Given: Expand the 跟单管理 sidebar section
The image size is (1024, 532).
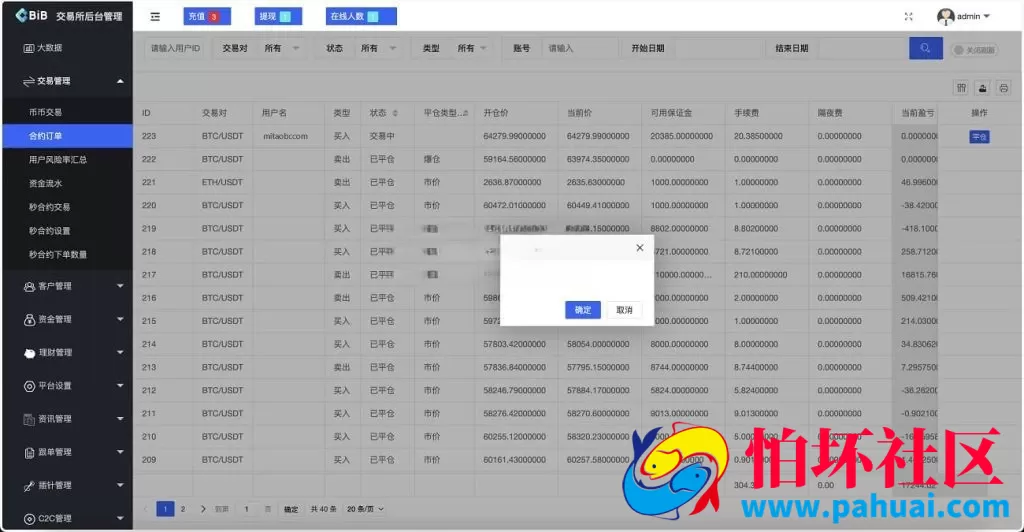Looking at the screenshot, I should [x=67, y=452].
